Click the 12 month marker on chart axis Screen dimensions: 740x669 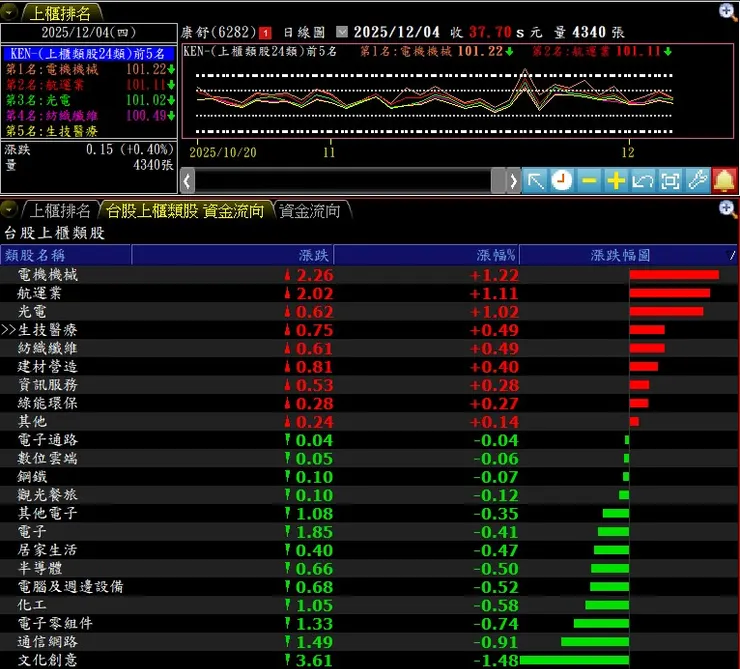pos(628,152)
